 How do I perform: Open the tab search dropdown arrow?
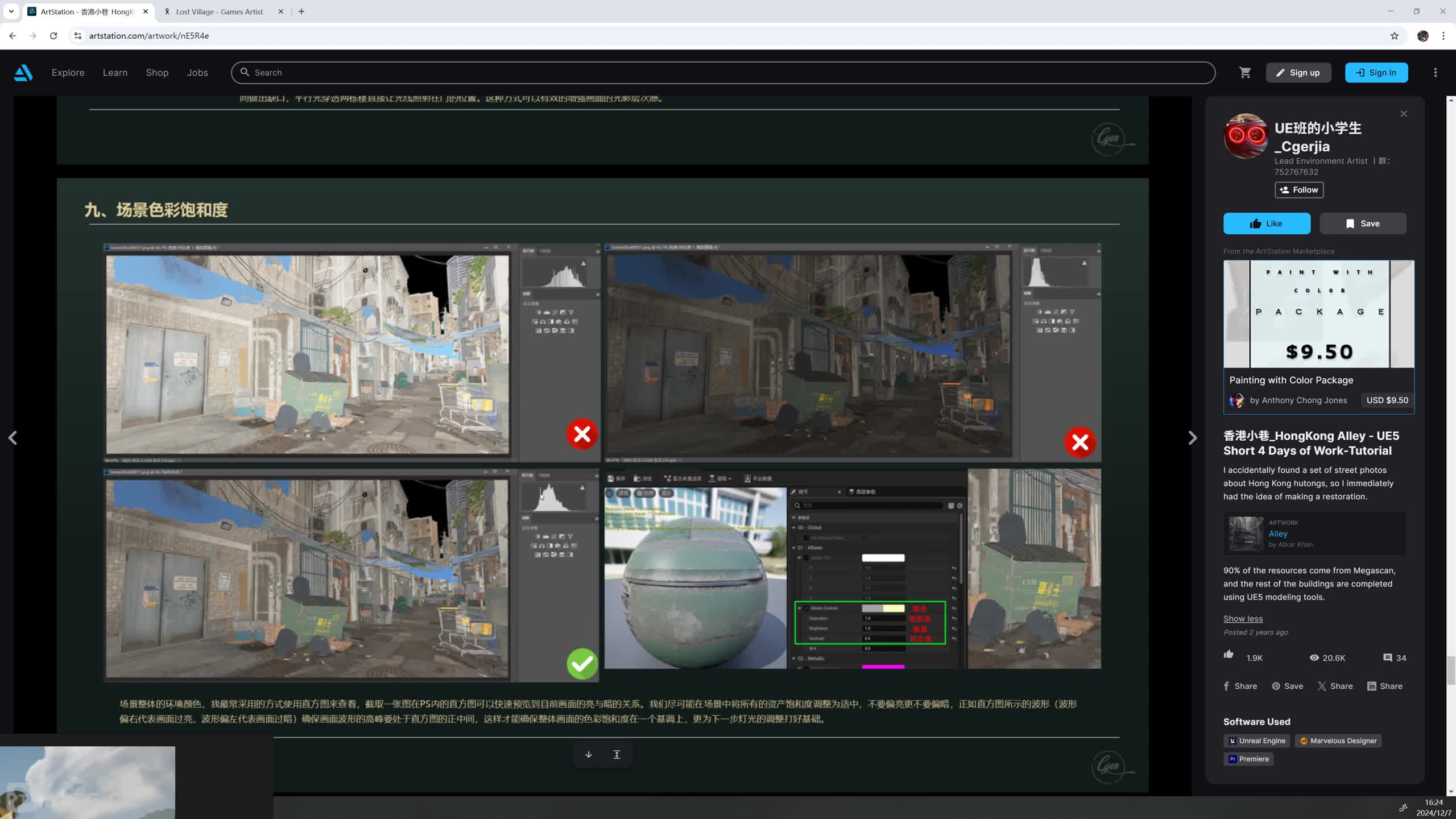tap(11, 11)
